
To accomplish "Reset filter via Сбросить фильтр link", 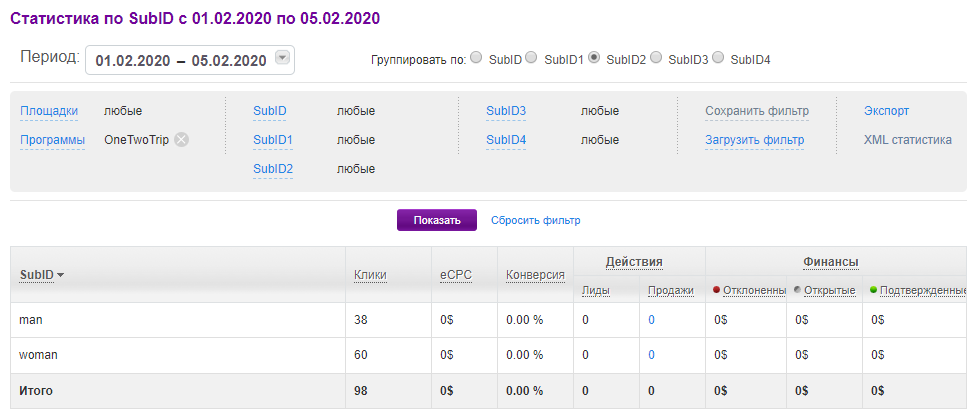I will click(535, 220).
